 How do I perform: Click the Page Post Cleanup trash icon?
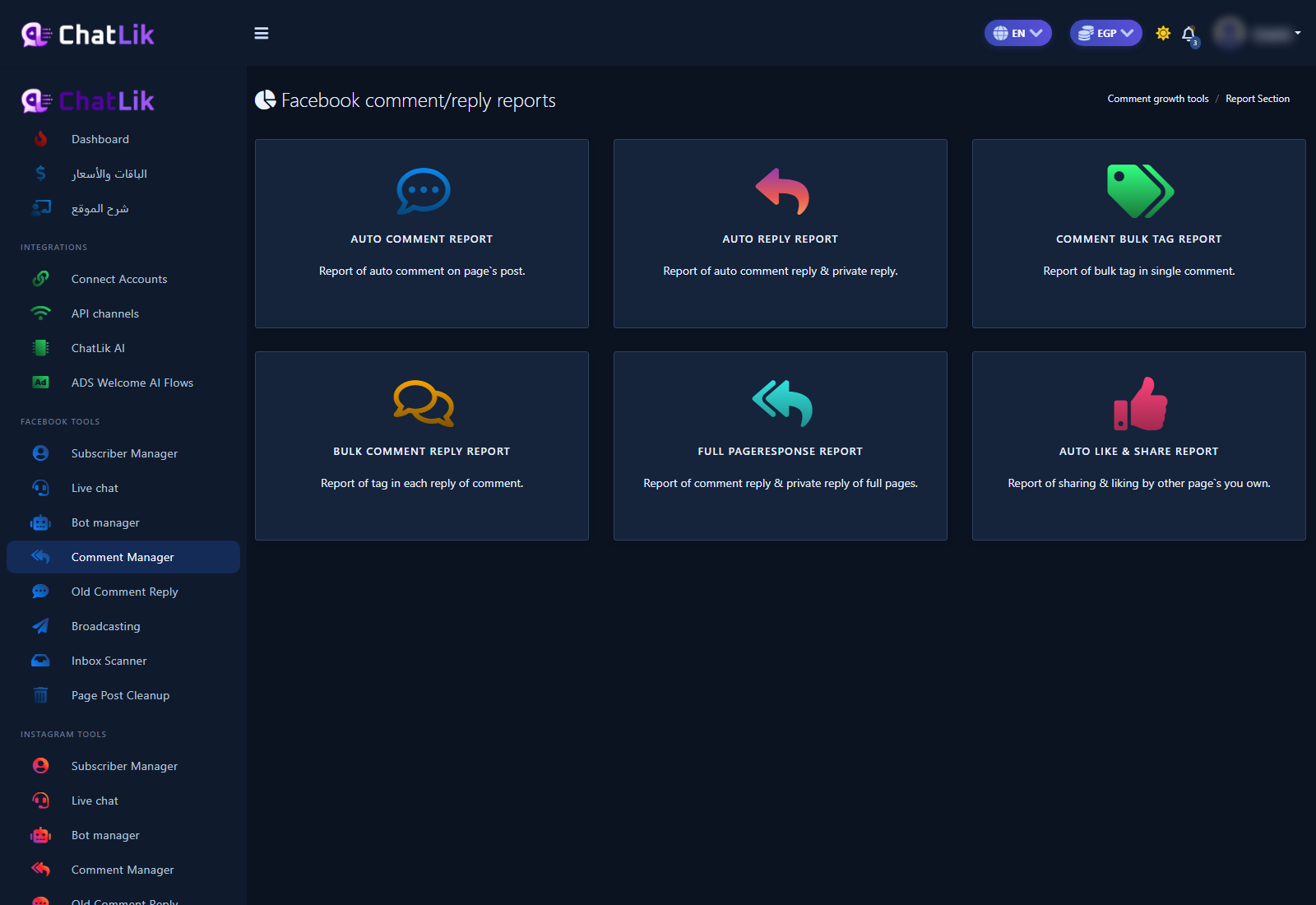(40, 695)
